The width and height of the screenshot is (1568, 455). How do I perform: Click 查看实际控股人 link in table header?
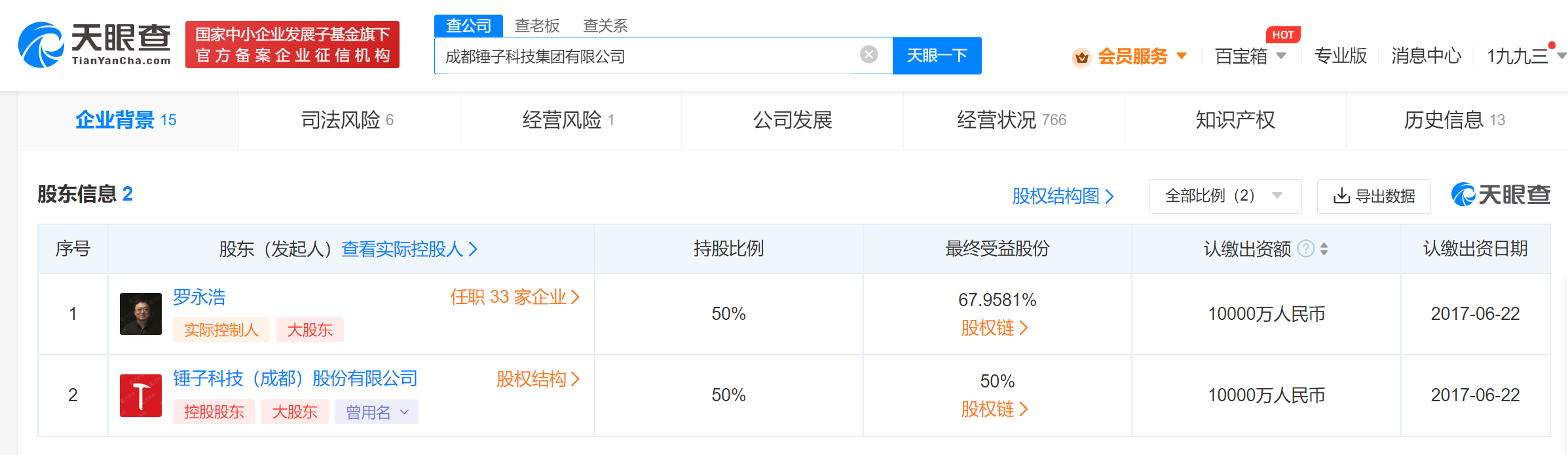click(x=409, y=249)
